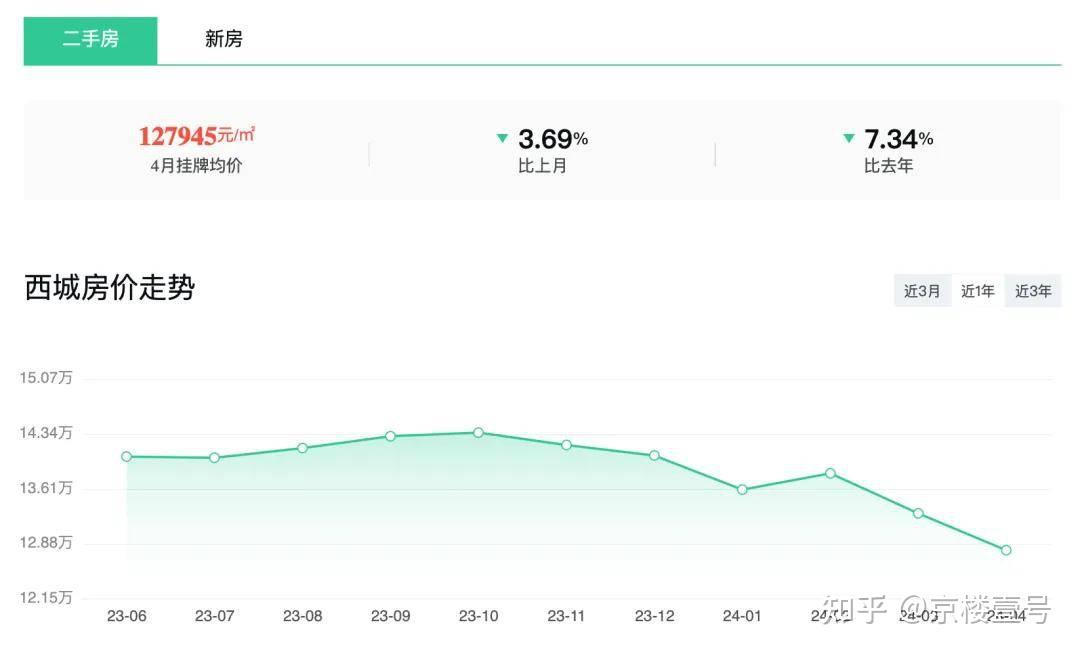This screenshot has height=654, width=1080.
Task: Click the green down arrow beside 3.69%
Action: (502, 138)
